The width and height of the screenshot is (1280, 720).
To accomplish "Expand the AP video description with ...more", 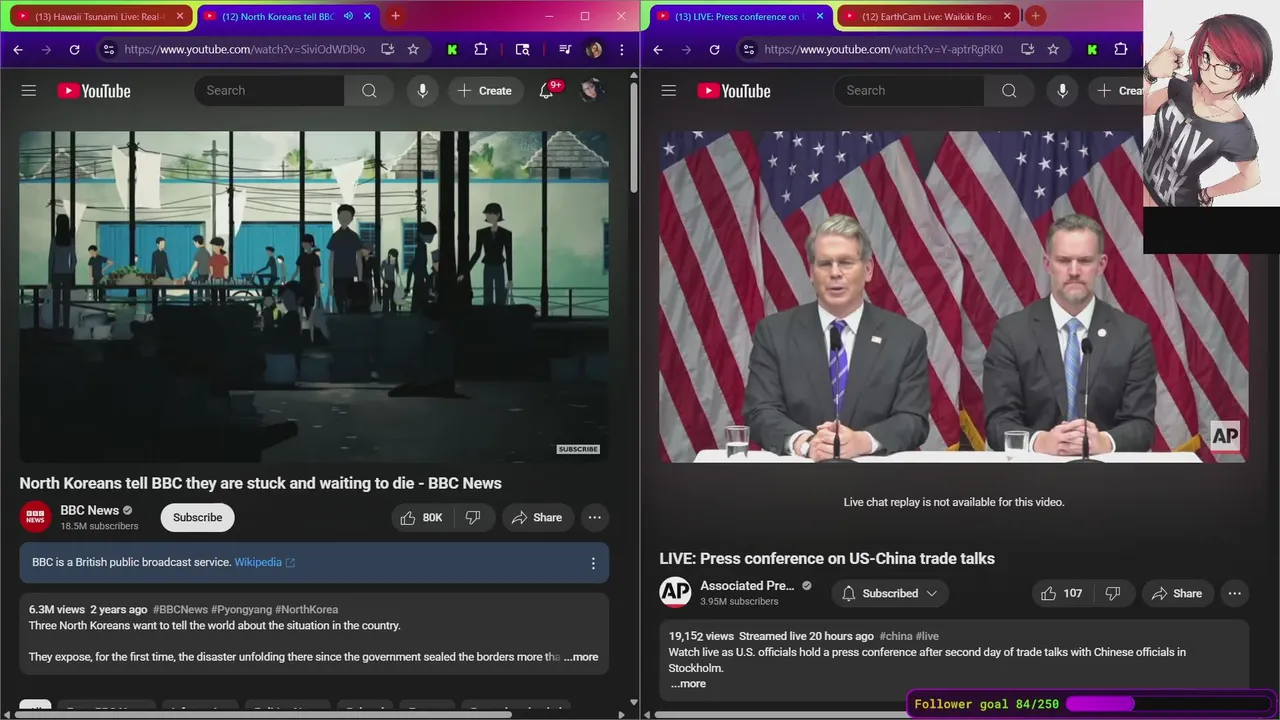I will click(x=688, y=684).
